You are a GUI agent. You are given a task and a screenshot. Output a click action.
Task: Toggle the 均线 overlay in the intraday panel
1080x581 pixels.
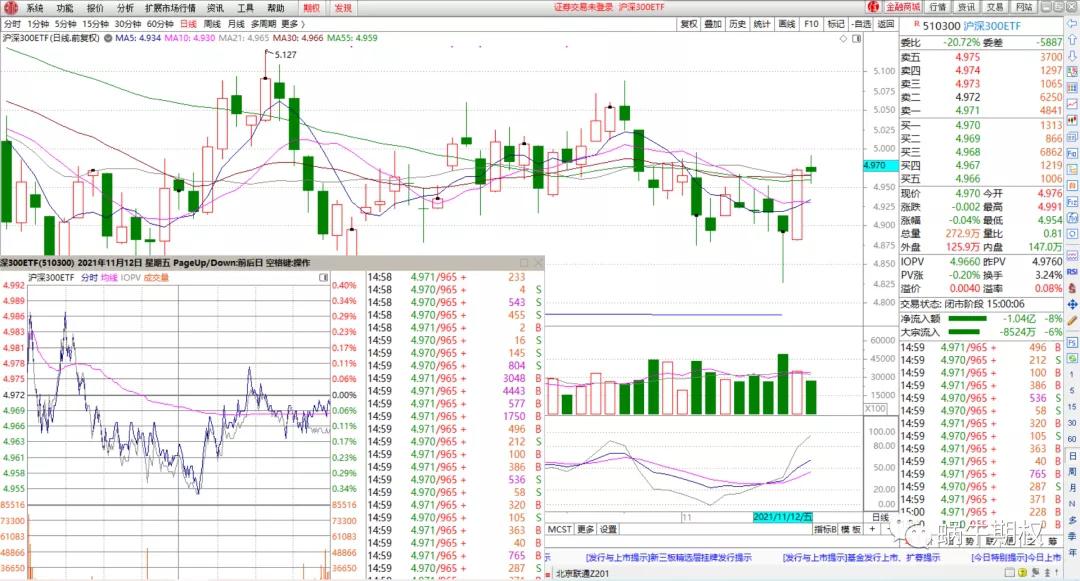109,277
